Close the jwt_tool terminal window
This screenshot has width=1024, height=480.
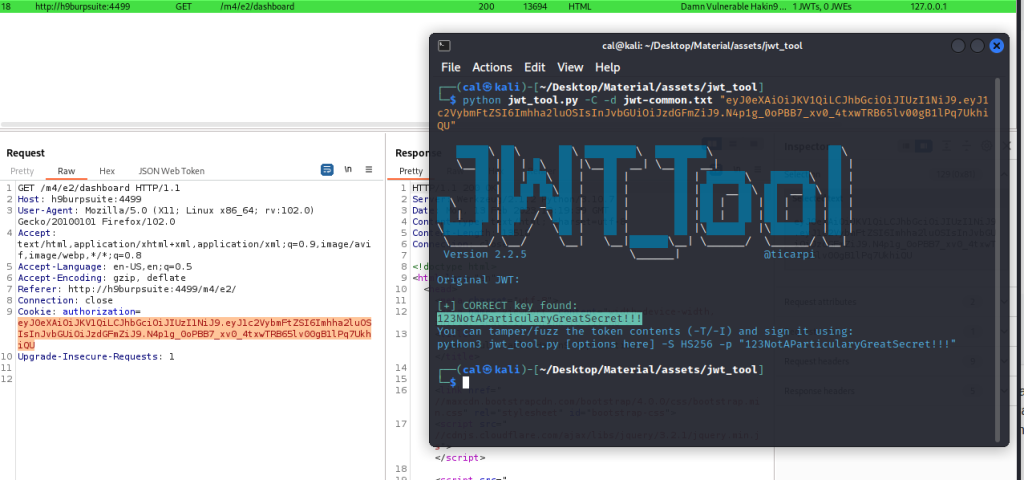(x=996, y=46)
